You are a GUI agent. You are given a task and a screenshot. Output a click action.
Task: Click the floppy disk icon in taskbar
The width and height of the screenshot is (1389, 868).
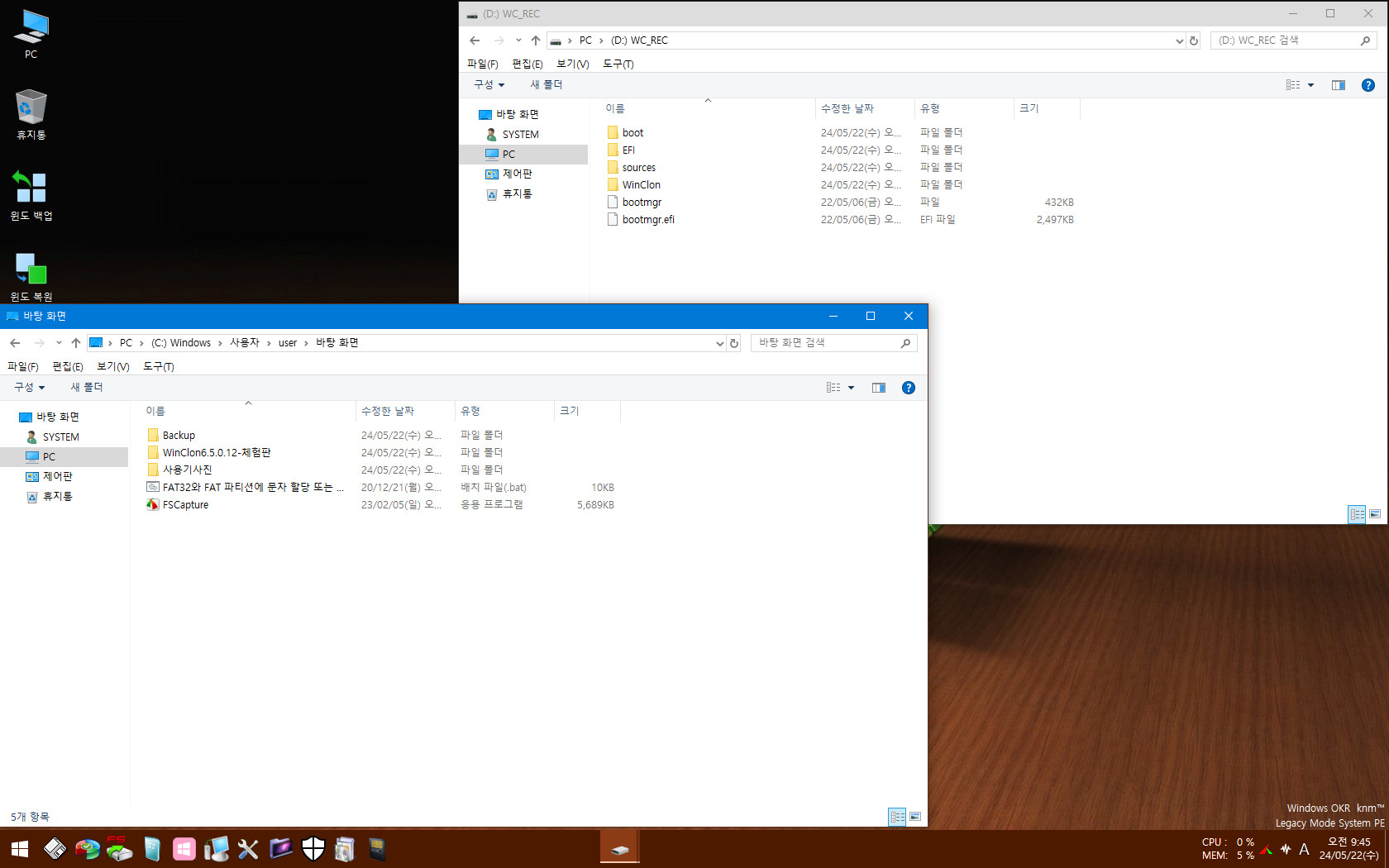coord(55,849)
